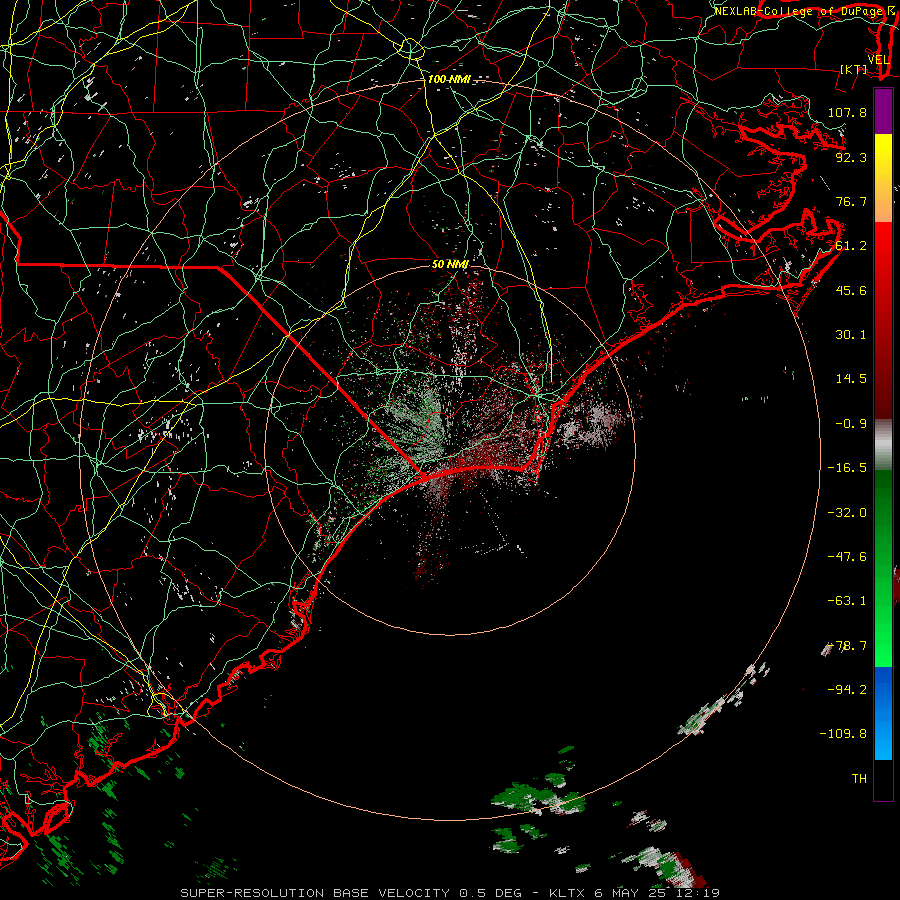This screenshot has width=900, height=900.
Task: Click the -0.9 legend value
Action: pyautogui.click(x=851, y=424)
